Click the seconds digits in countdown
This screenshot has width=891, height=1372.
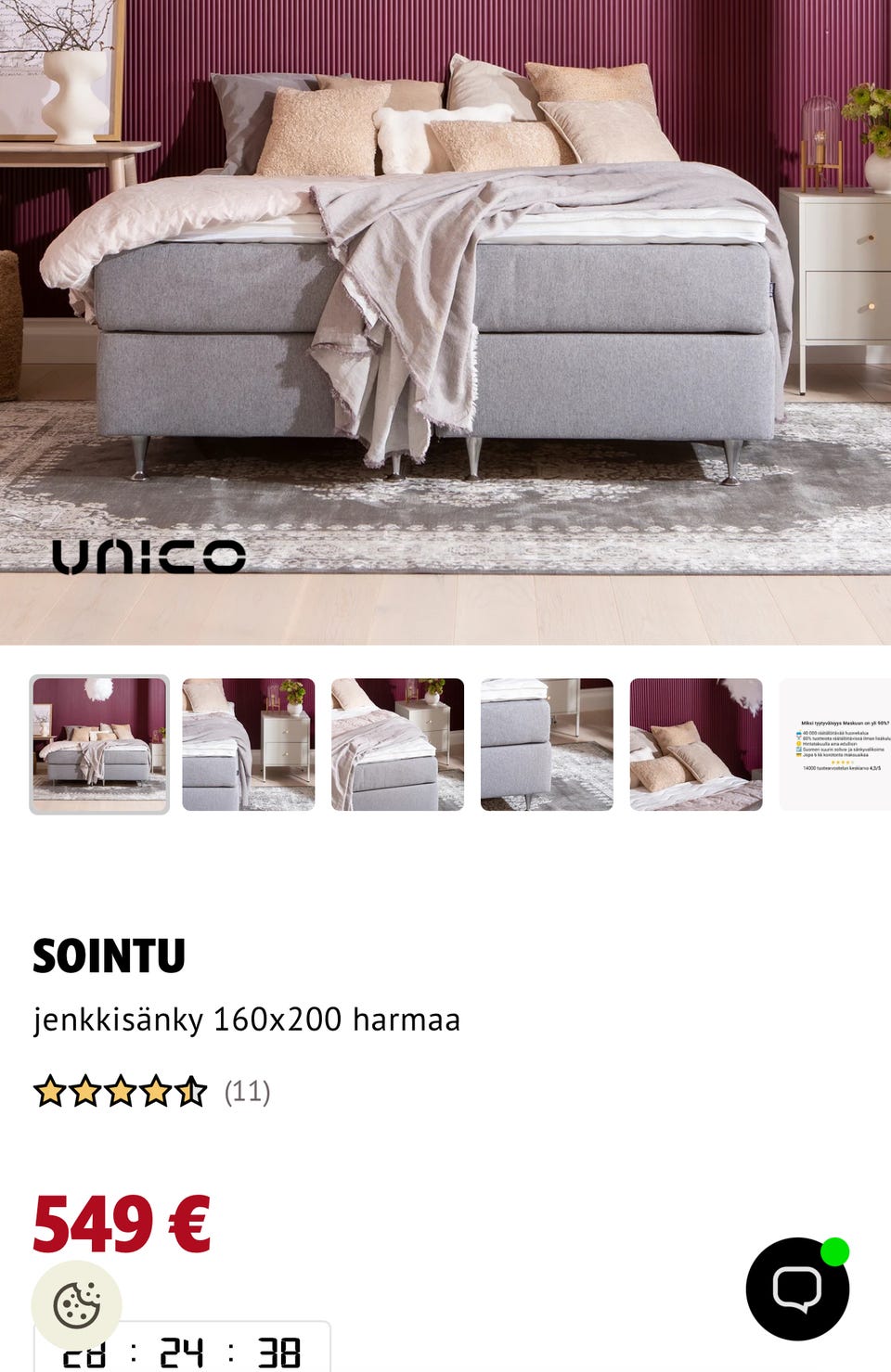pos(279,1353)
